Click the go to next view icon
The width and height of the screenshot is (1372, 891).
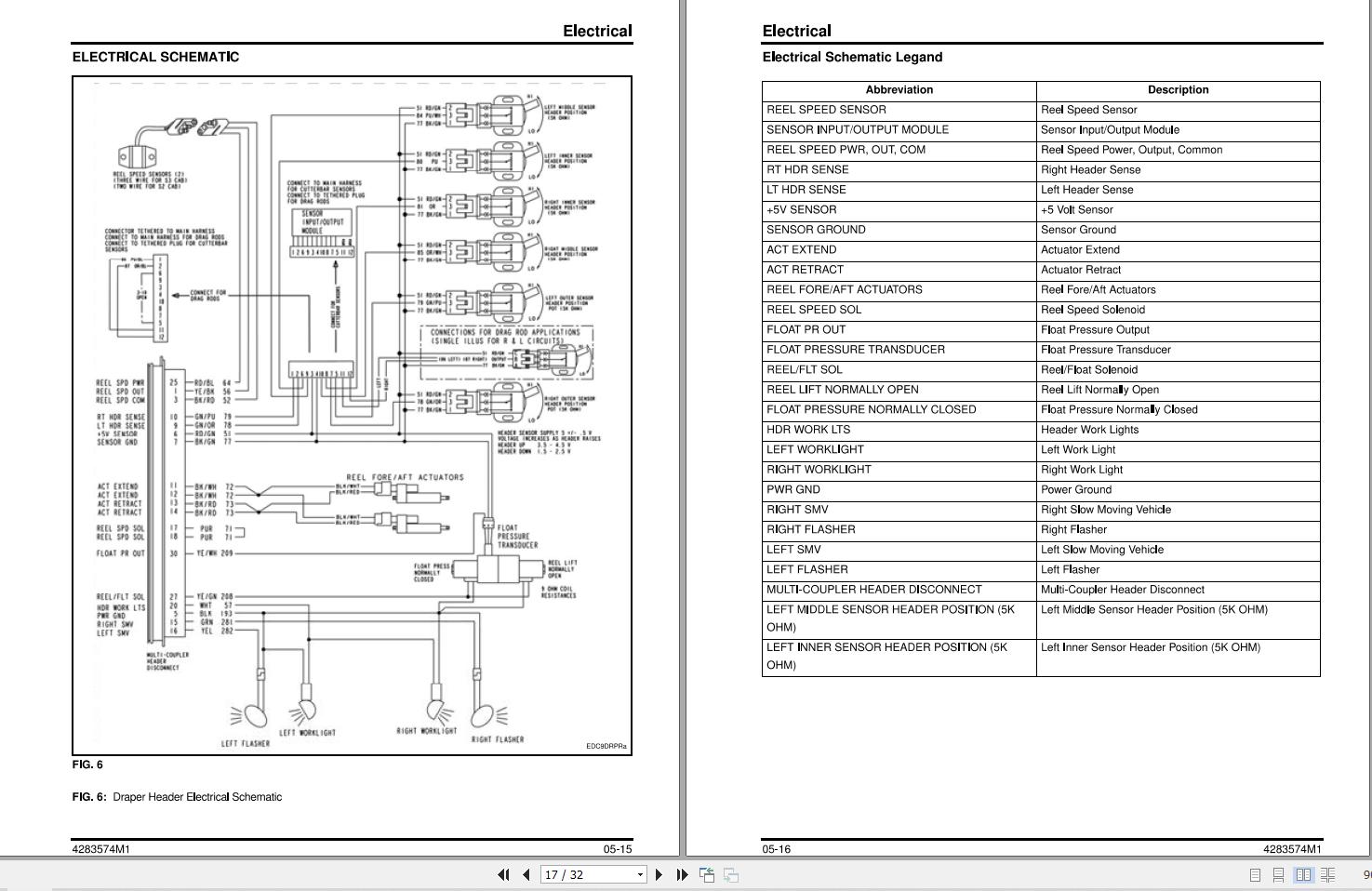pos(731,874)
